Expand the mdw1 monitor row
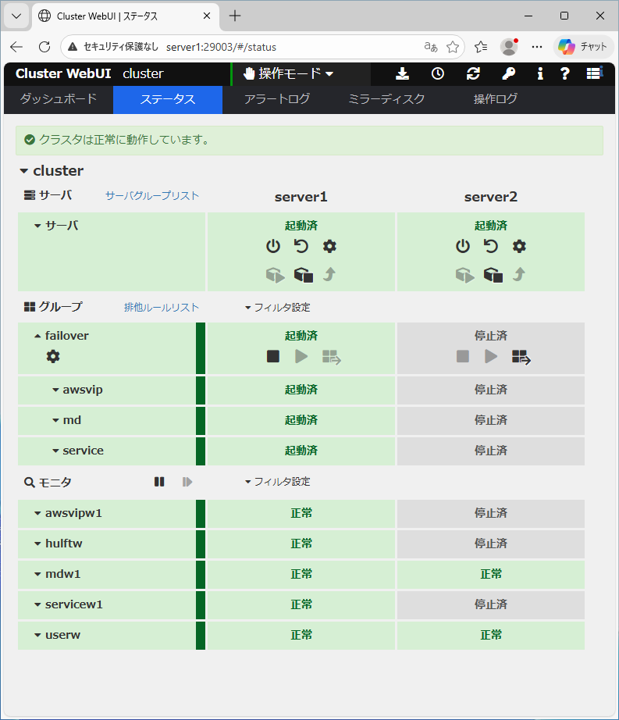 coord(37,574)
